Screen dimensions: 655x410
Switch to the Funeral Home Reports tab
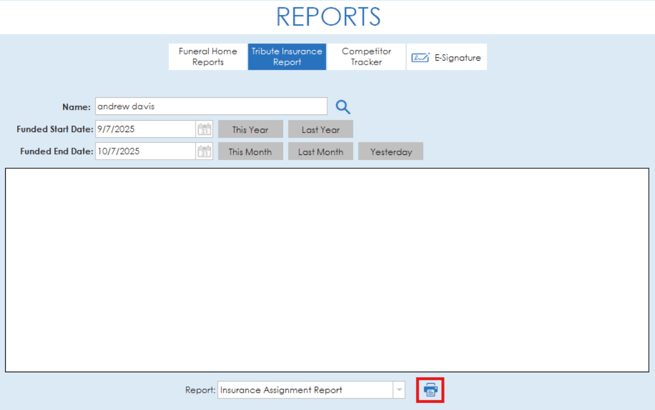208,57
